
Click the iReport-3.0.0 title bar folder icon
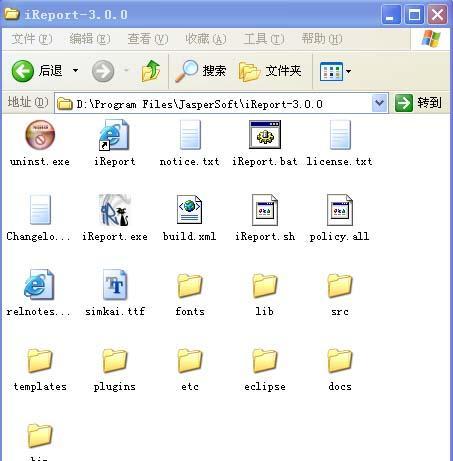(x=12, y=14)
